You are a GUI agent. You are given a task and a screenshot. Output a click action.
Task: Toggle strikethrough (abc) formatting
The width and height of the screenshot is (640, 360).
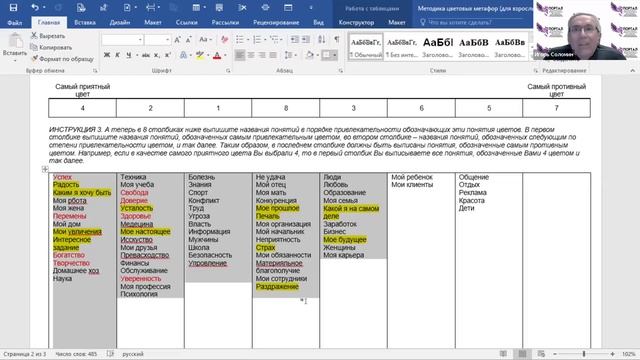[x=146, y=55]
